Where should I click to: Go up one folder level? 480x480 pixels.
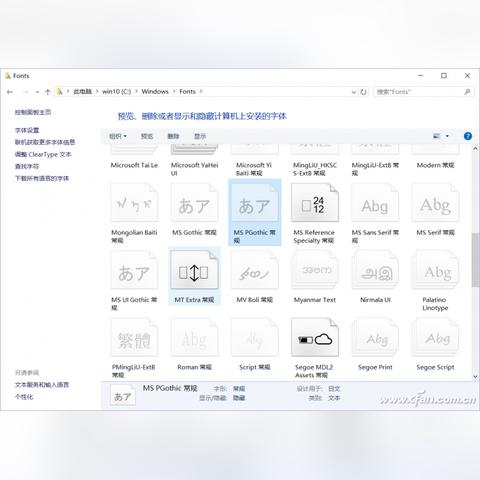coord(47,92)
